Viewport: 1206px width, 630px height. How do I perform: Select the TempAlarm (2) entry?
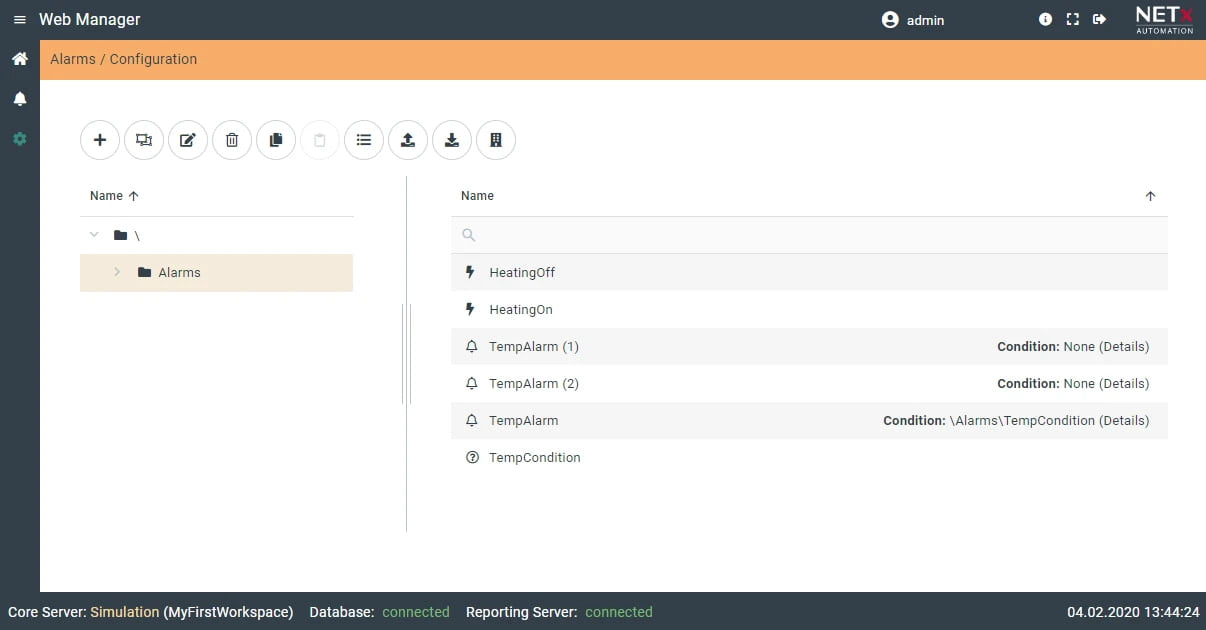(x=809, y=383)
